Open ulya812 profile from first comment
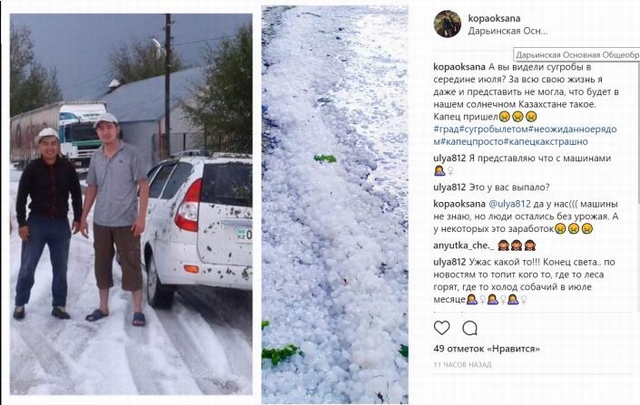Viewport: 640px width, 405px height. click(x=449, y=158)
